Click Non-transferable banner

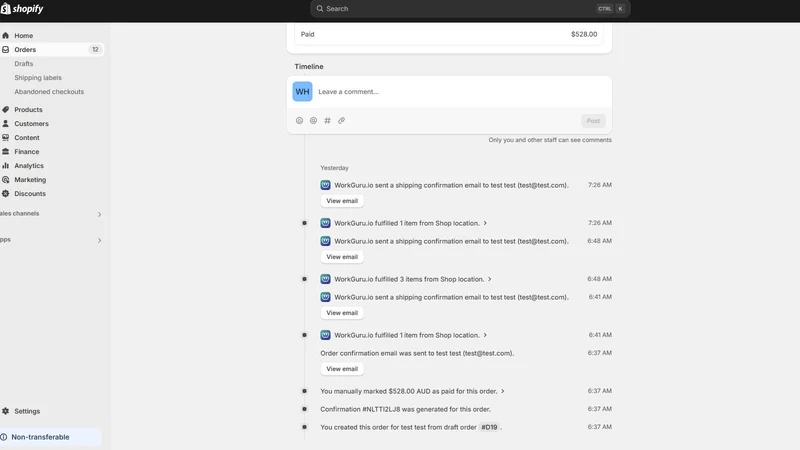coord(51,437)
